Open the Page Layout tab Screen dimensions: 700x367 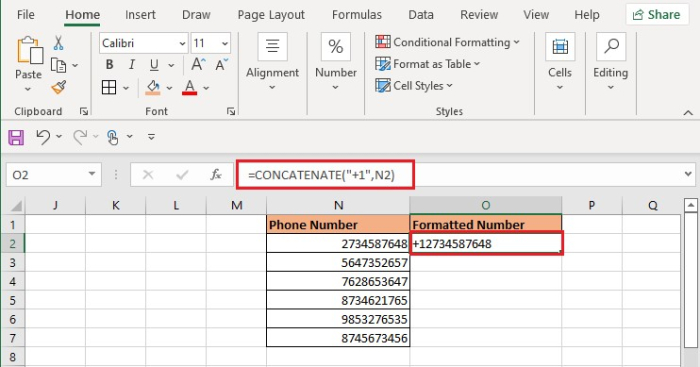tap(271, 15)
